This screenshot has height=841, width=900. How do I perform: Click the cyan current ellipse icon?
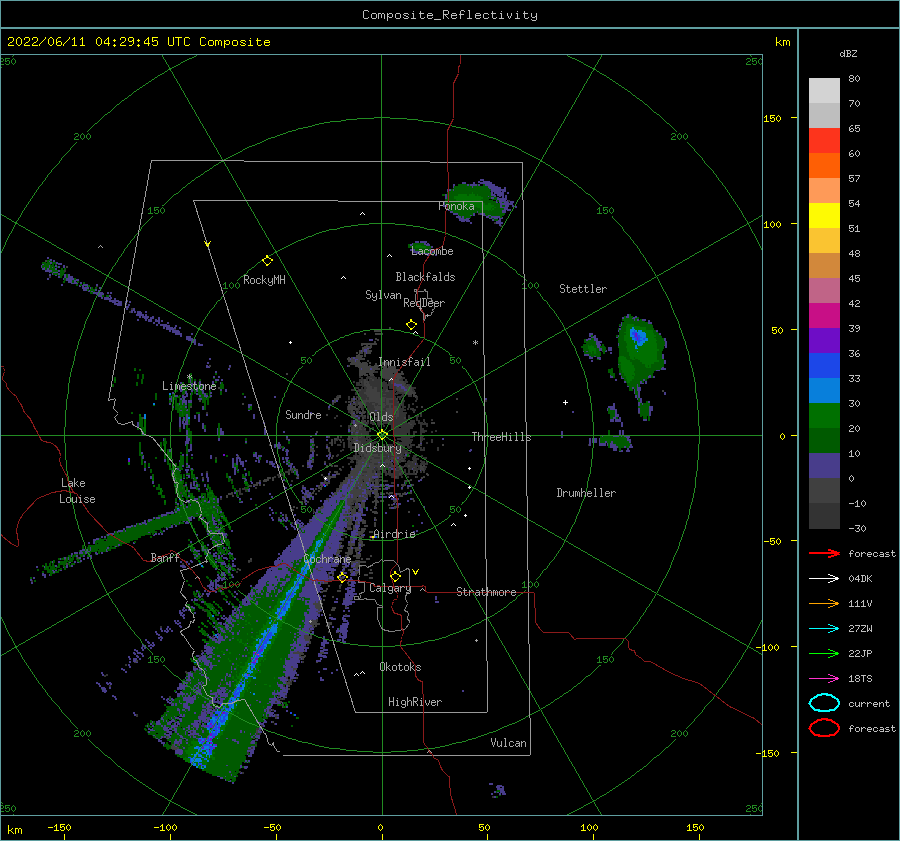pyautogui.click(x=824, y=703)
